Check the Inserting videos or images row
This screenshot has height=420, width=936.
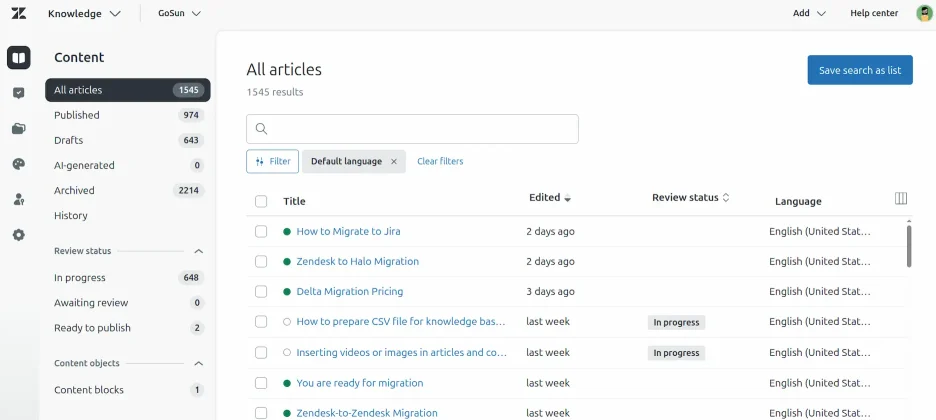tap(261, 353)
